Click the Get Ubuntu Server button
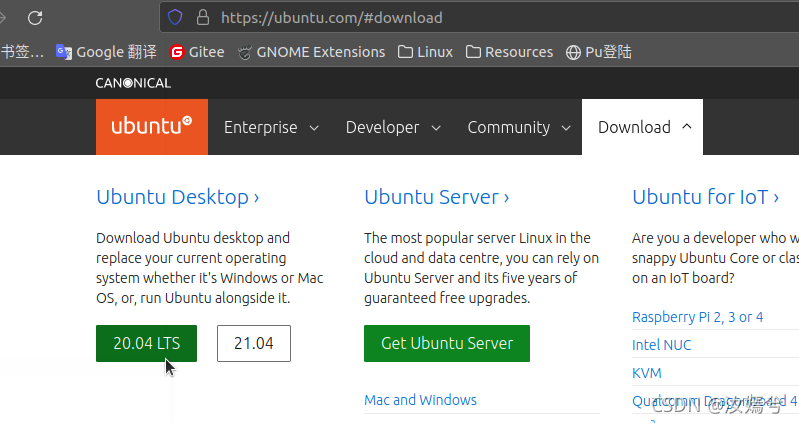 pos(447,343)
